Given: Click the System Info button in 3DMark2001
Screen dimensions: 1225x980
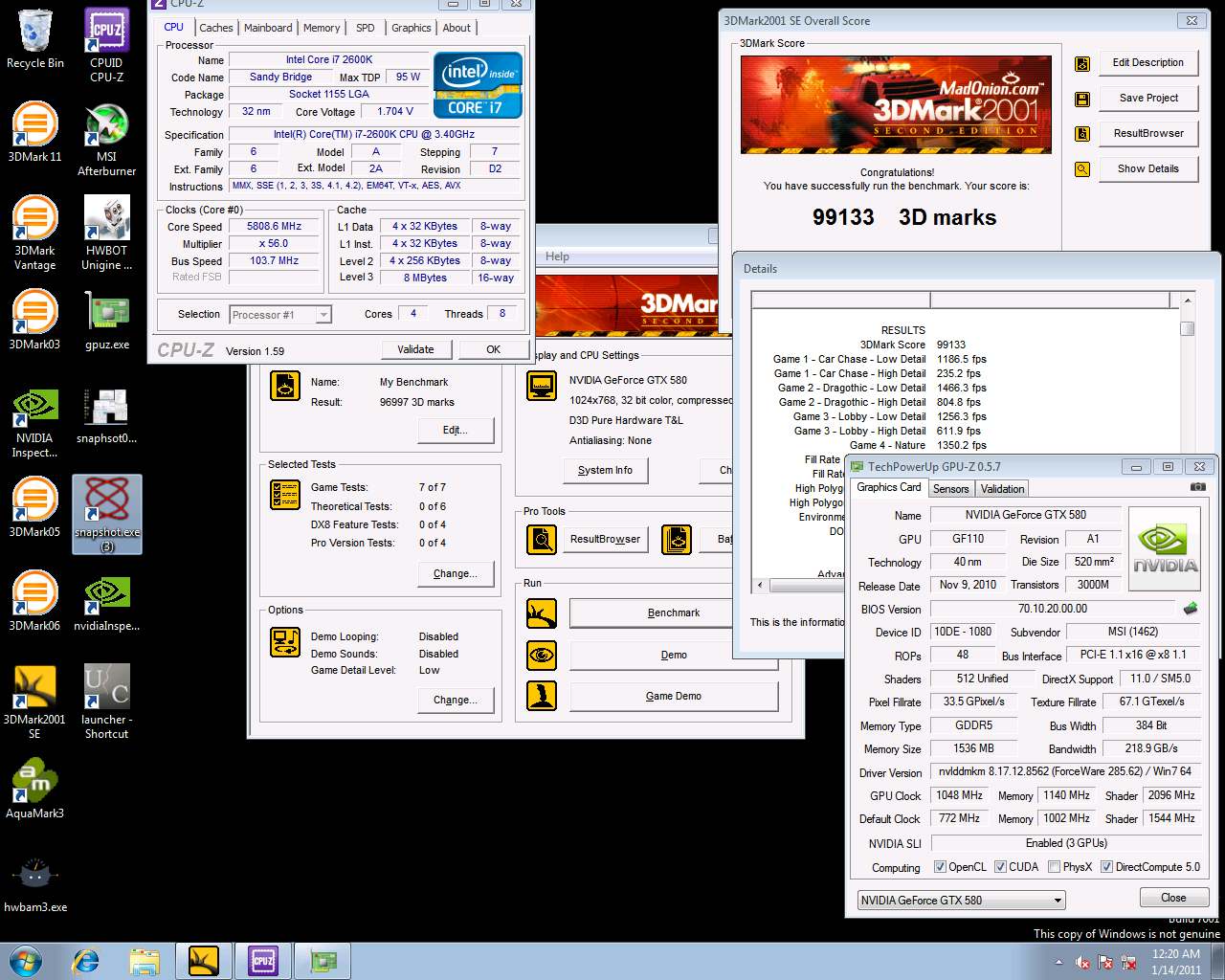Looking at the screenshot, I should pos(605,471).
